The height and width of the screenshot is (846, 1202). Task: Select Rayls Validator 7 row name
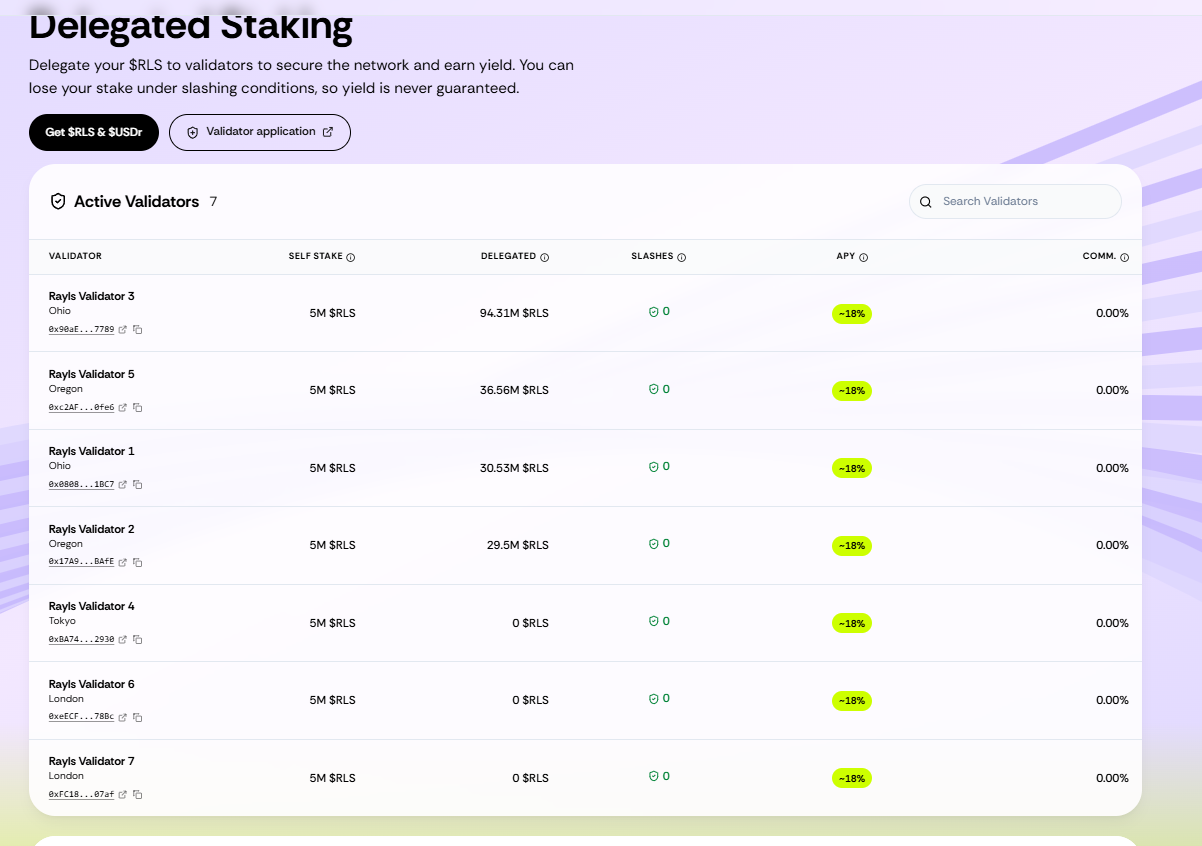(x=91, y=761)
